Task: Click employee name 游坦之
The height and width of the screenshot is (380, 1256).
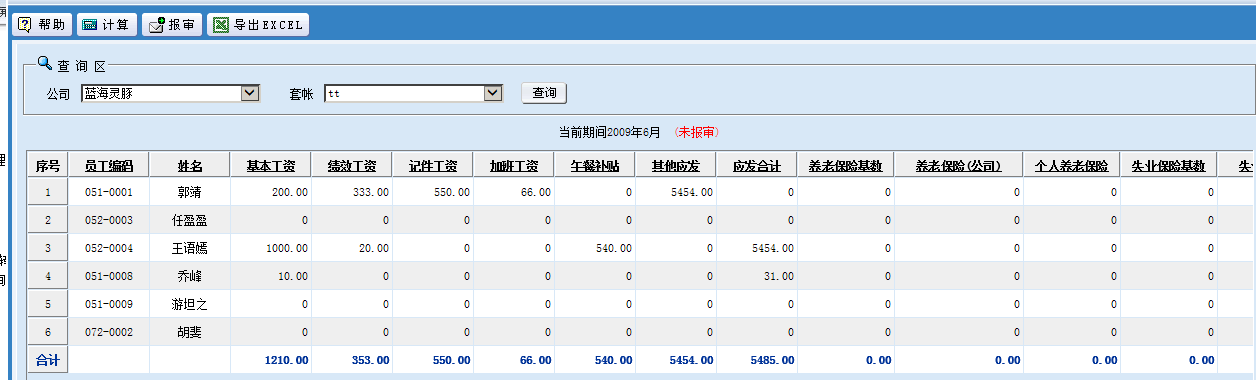Action: 190,303
